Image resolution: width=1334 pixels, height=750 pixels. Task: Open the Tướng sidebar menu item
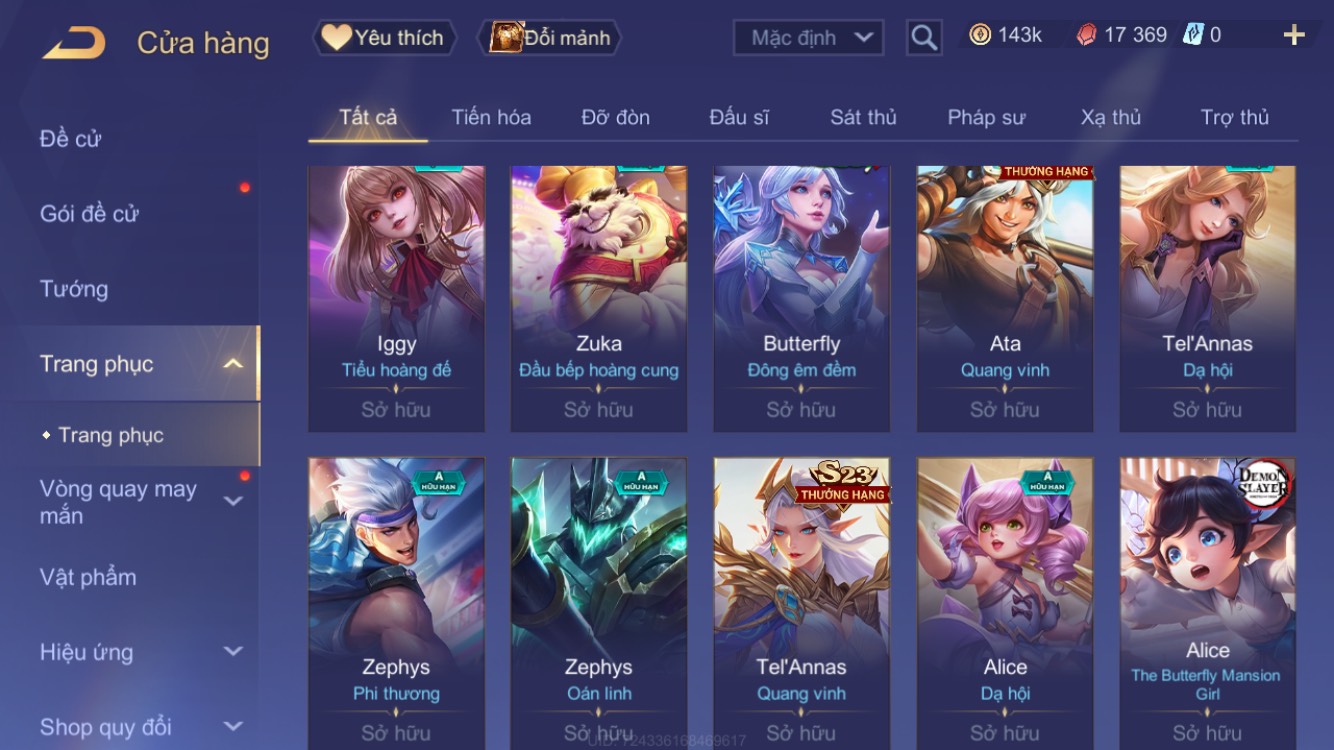pos(74,289)
